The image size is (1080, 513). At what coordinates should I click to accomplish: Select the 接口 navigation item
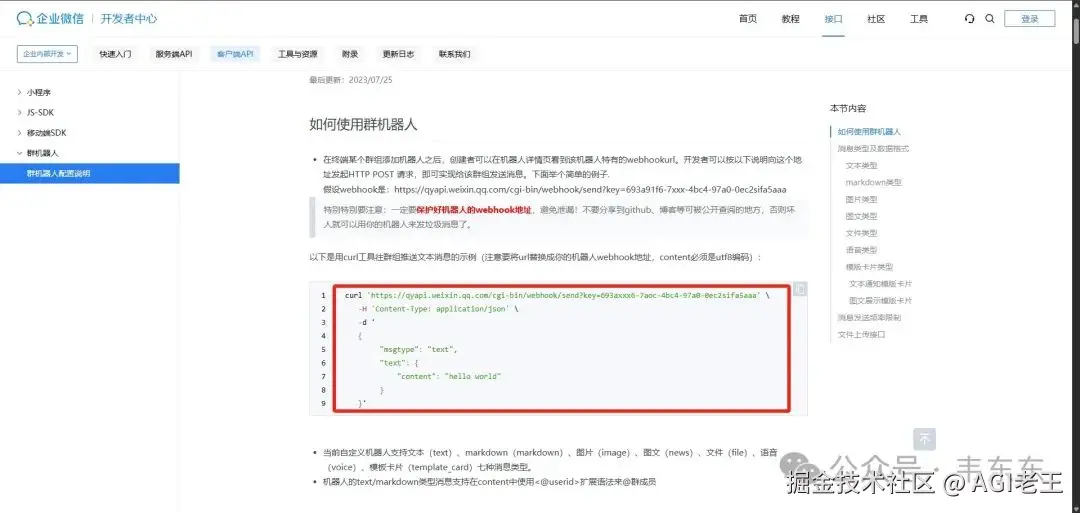(833, 19)
